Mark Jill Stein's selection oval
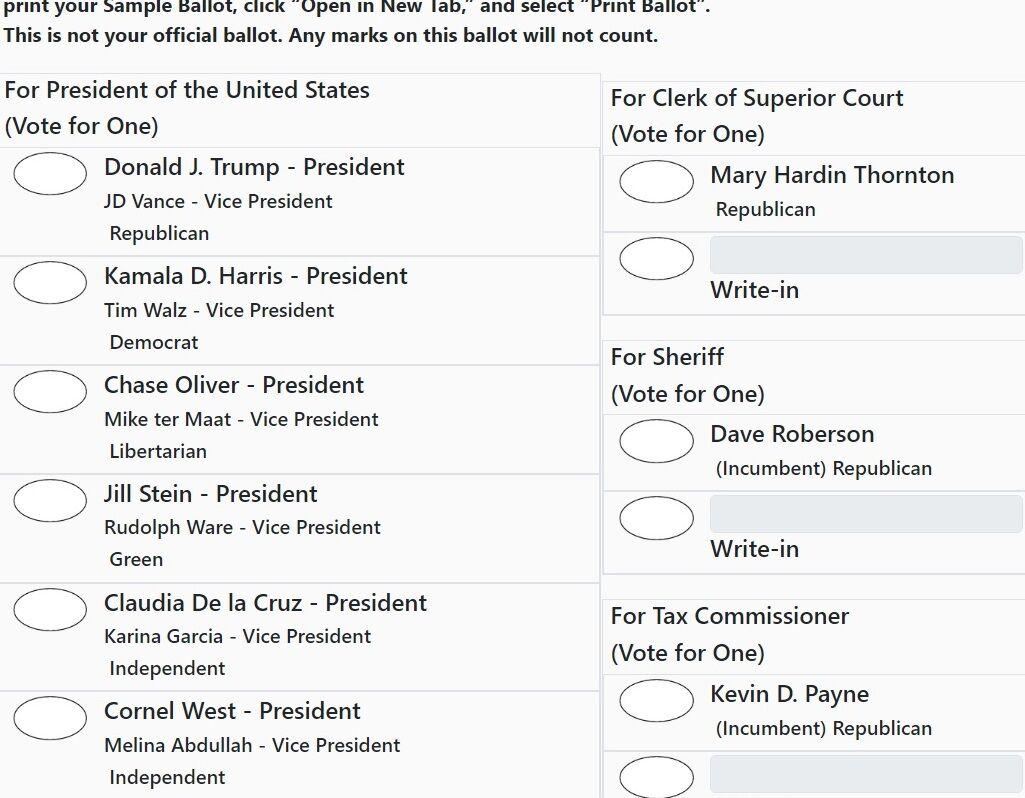Viewport: 1025px width, 798px height. tap(50, 500)
